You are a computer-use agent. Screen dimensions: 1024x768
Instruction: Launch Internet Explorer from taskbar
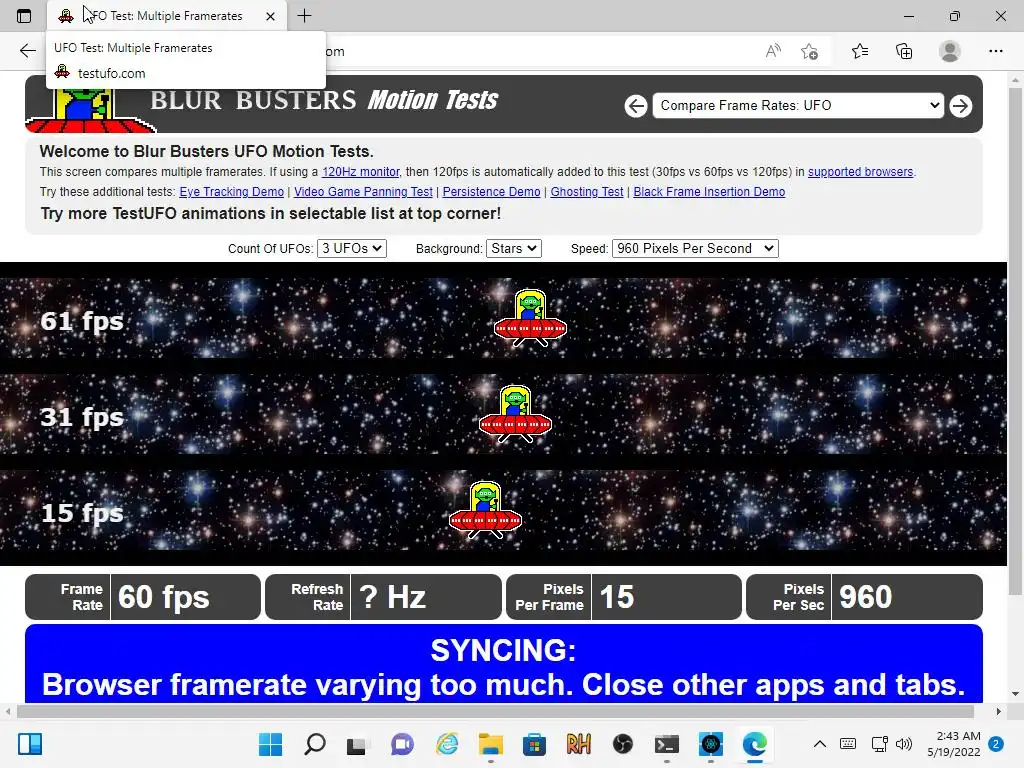coord(447,744)
